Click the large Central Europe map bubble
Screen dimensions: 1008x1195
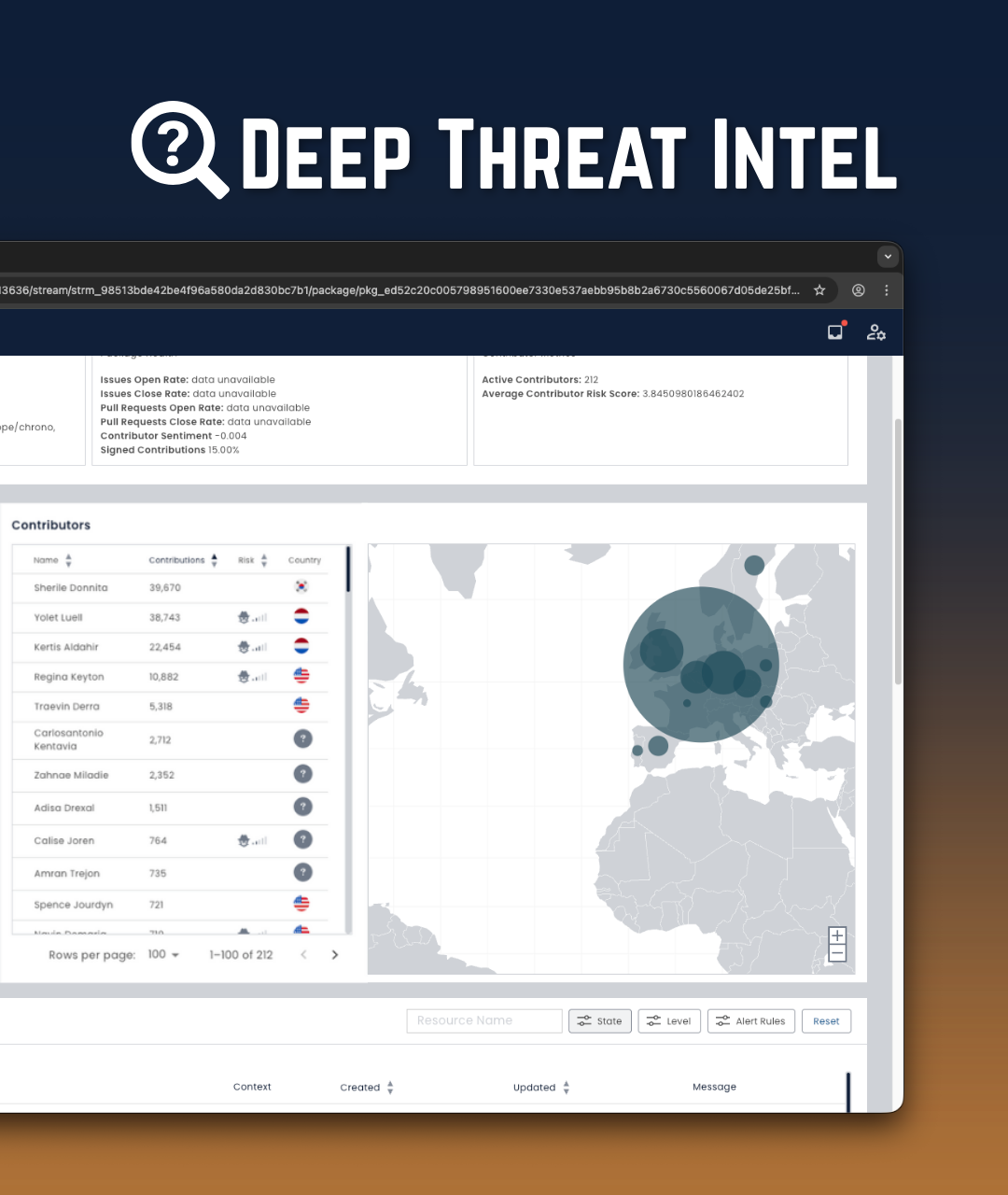click(x=701, y=665)
